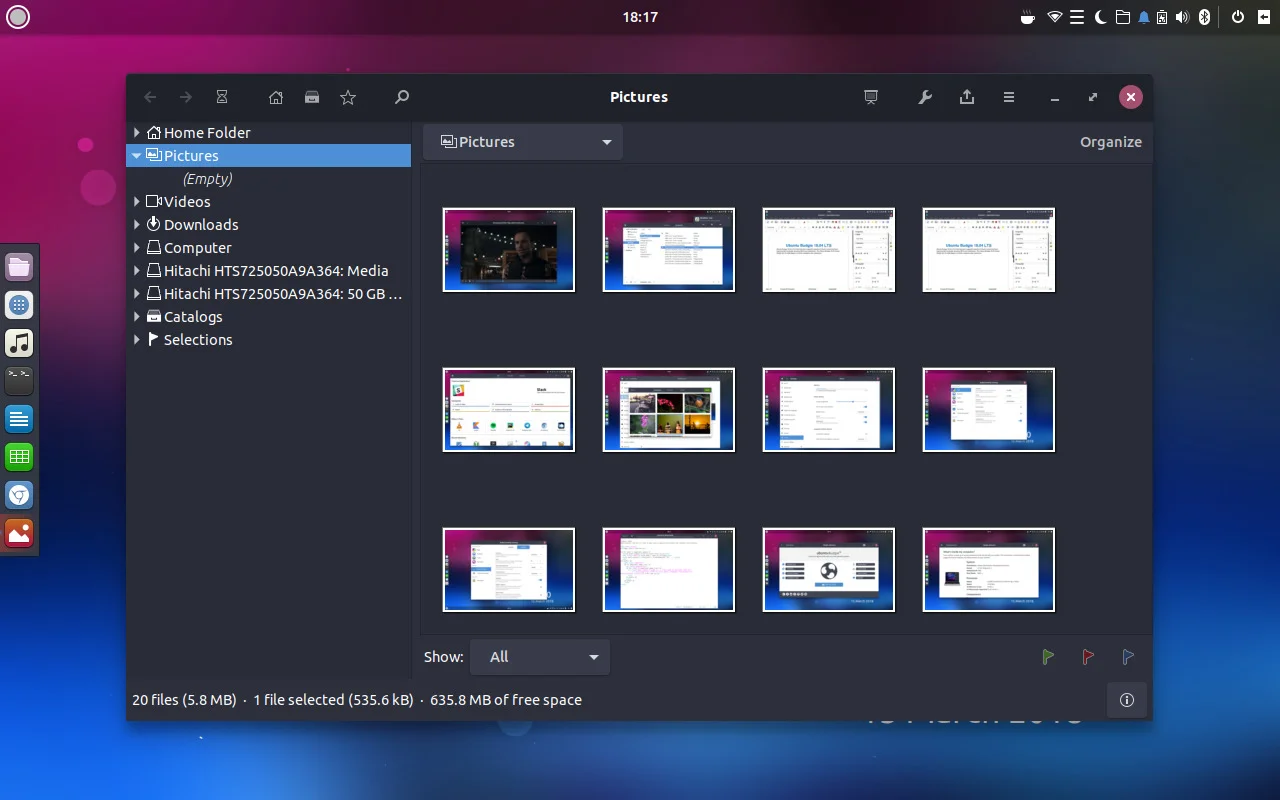Filter by red flag

coord(1088,657)
